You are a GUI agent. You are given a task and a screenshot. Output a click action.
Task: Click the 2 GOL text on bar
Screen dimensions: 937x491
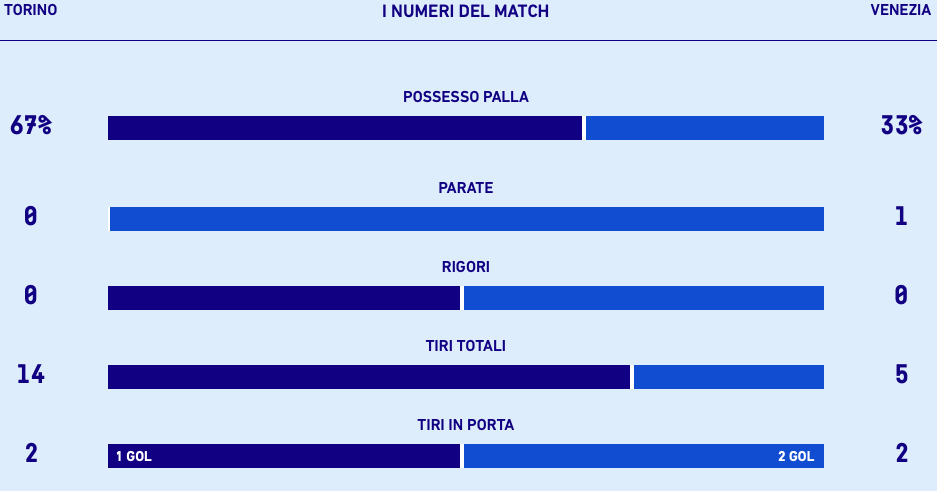[796, 457]
